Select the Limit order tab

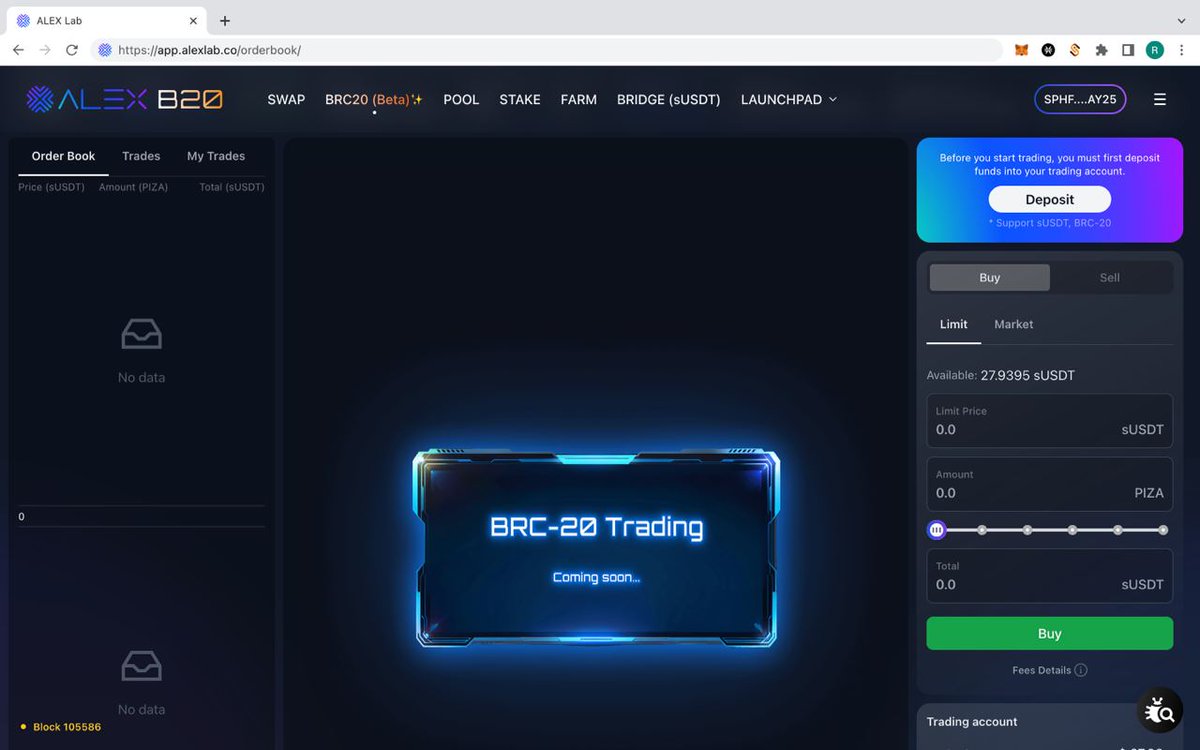[x=953, y=324]
